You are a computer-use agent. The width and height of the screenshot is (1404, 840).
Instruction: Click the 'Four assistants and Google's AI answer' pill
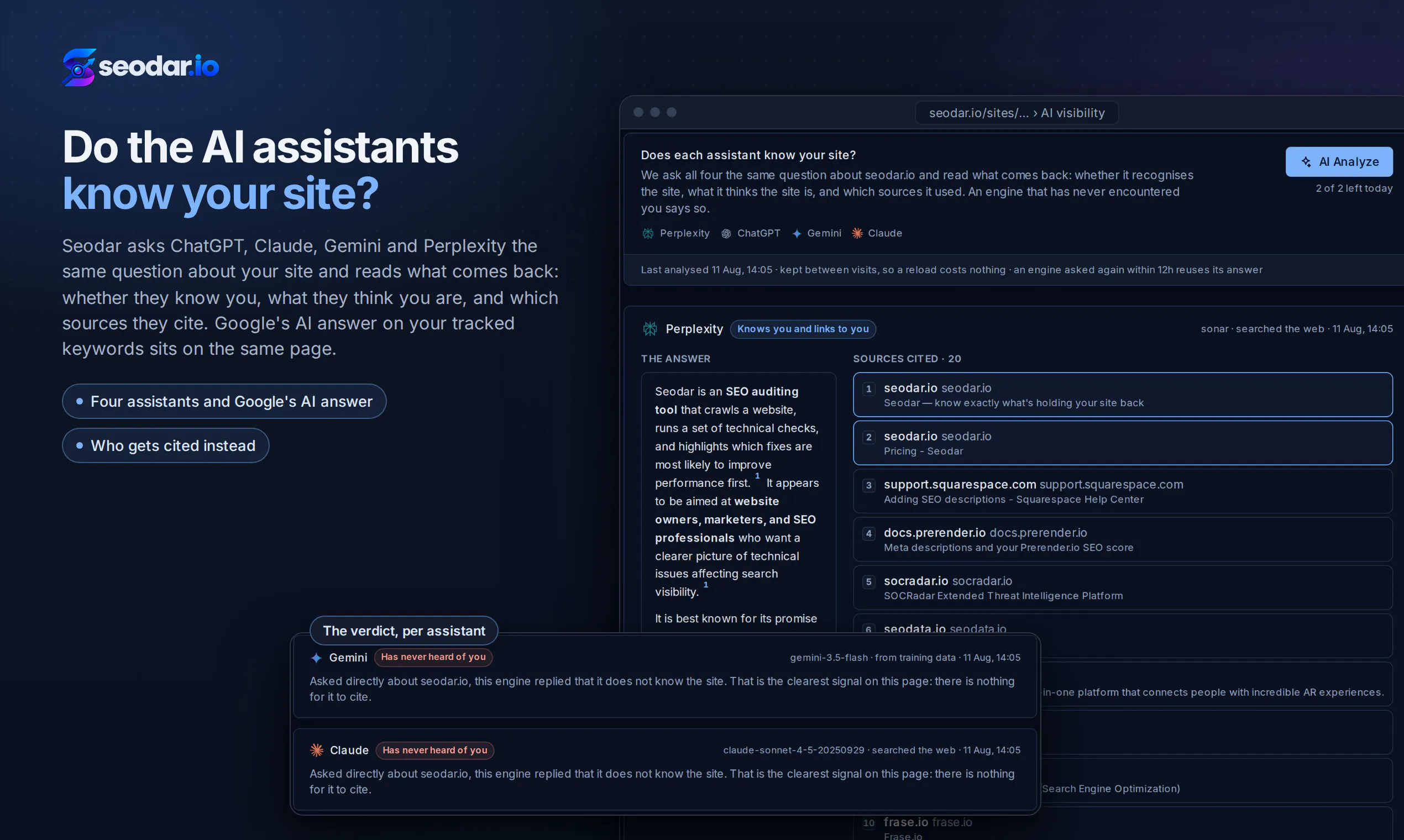point(224,401)
